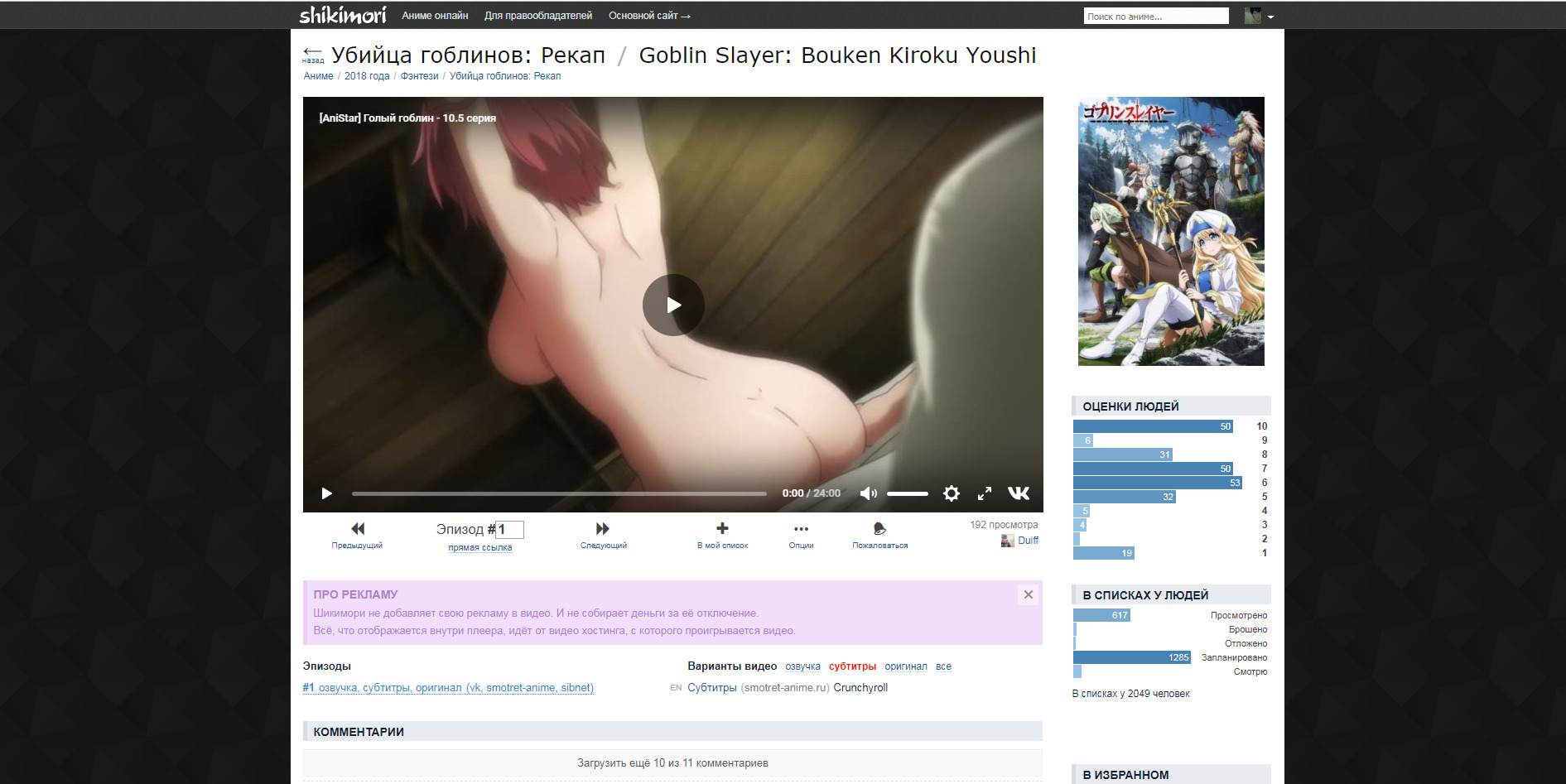
Task: Go to previous episode using rewind icon
Action: [357, 529]
